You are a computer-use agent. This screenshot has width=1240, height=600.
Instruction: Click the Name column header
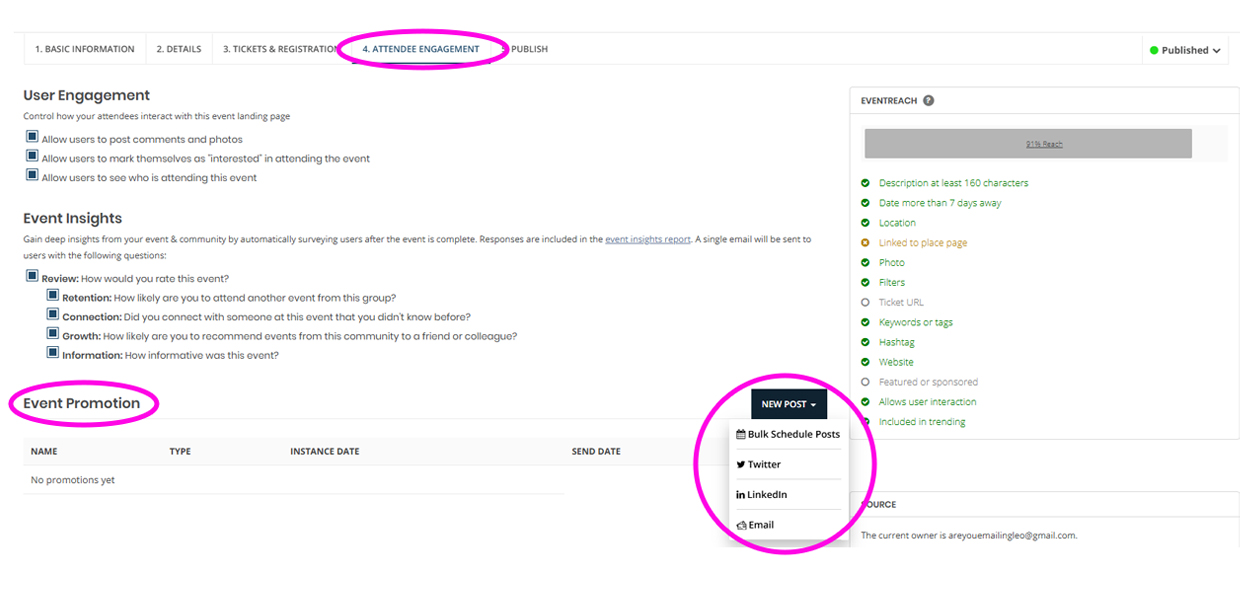click(44, 452)
